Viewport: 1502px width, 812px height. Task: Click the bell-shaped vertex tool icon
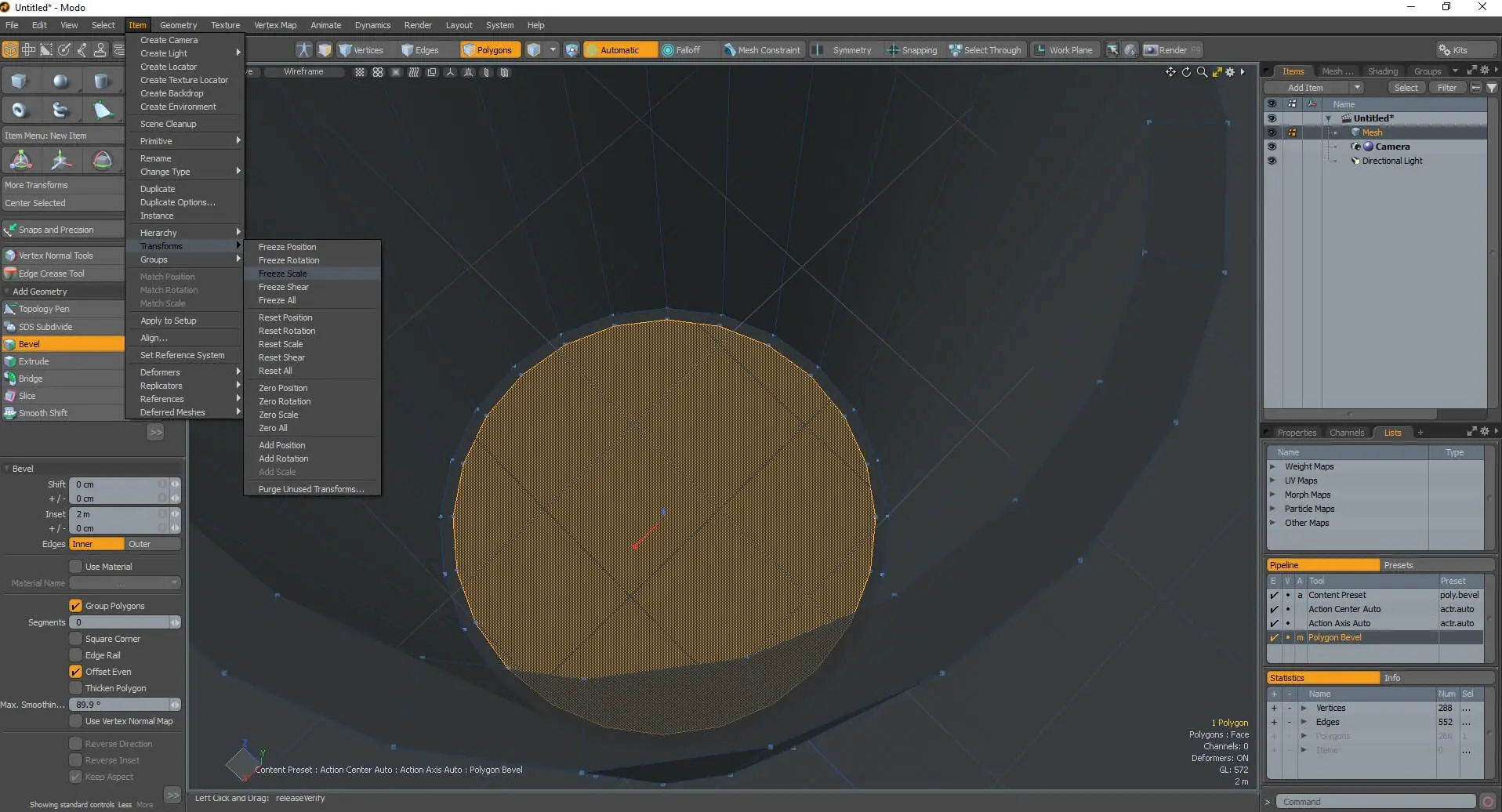(x=102, y=111)
